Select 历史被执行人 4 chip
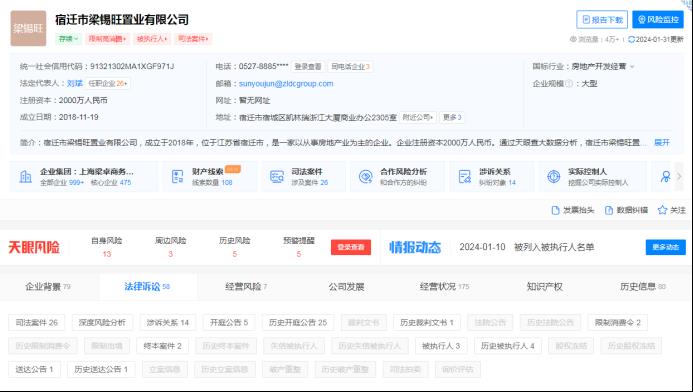The height and width of the screenshot is (392, 693). 507,346
